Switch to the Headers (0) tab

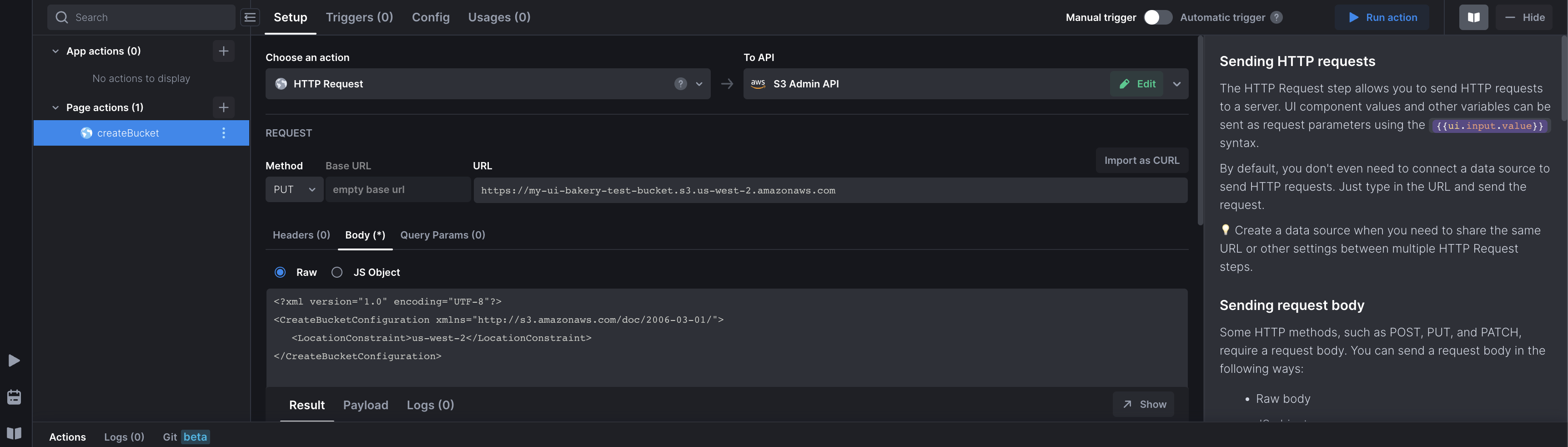pos(302,235)
